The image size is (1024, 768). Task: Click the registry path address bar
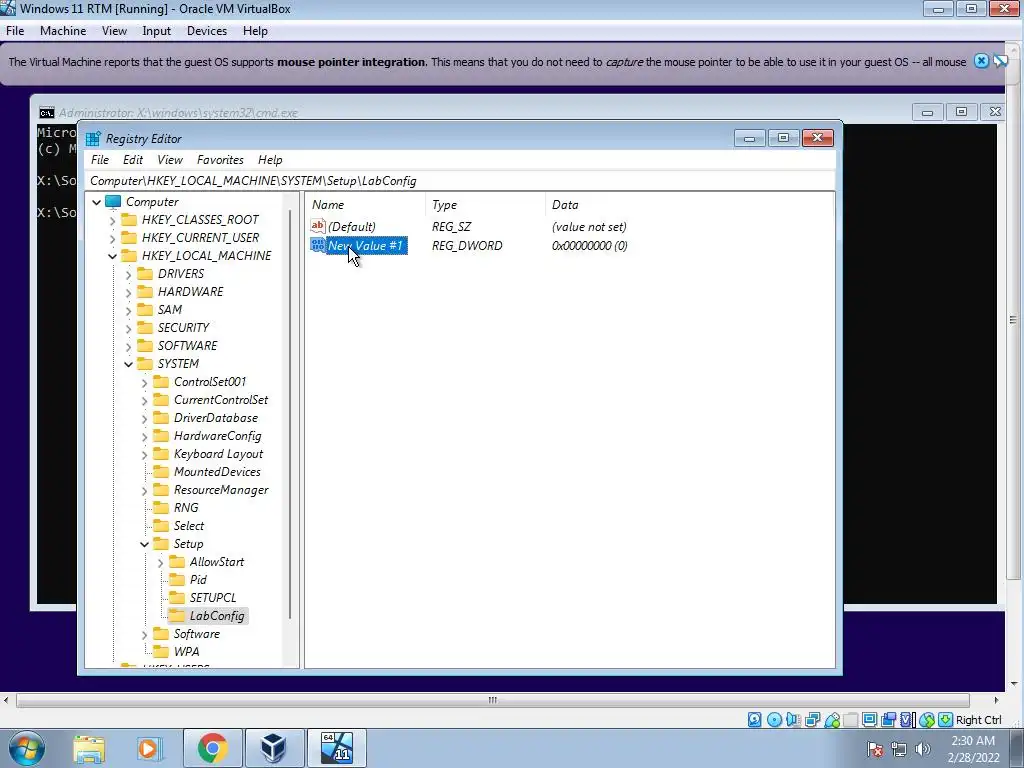pos(460,181)
